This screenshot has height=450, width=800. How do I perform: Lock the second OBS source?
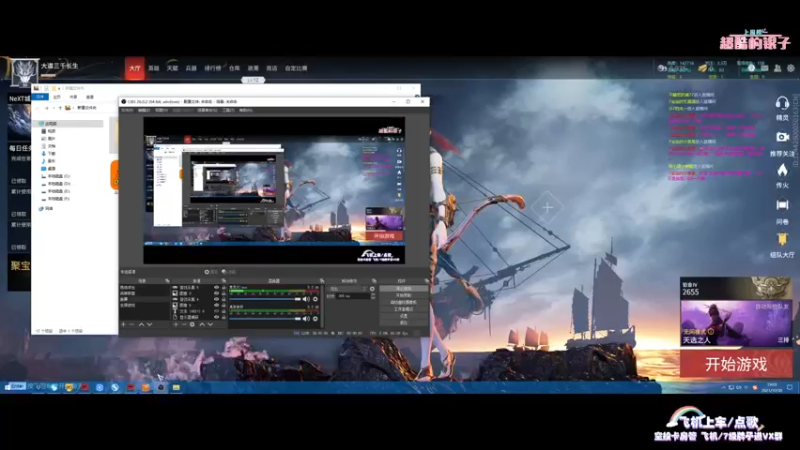(223, 293)
